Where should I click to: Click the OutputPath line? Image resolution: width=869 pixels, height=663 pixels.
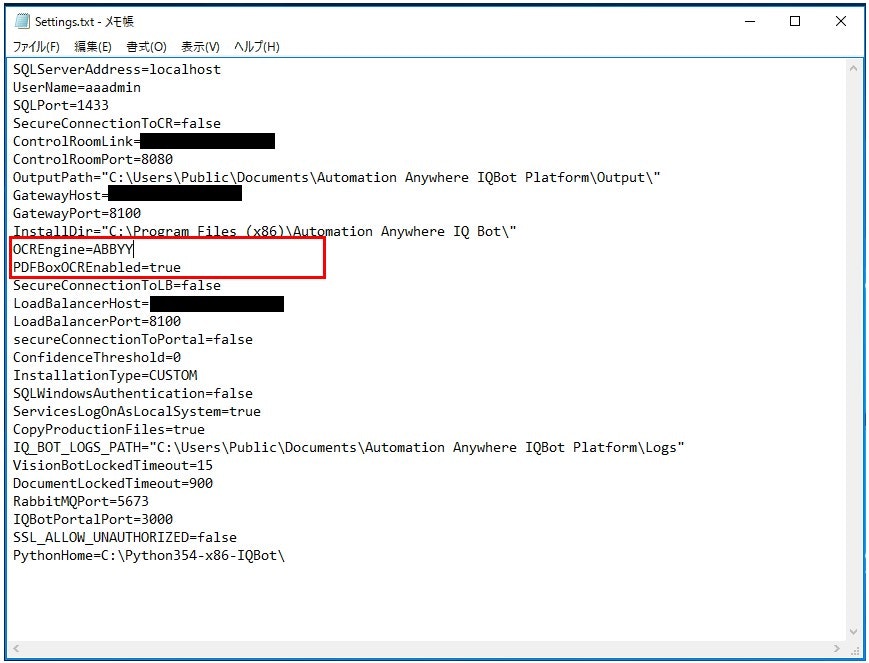(337, 177)
